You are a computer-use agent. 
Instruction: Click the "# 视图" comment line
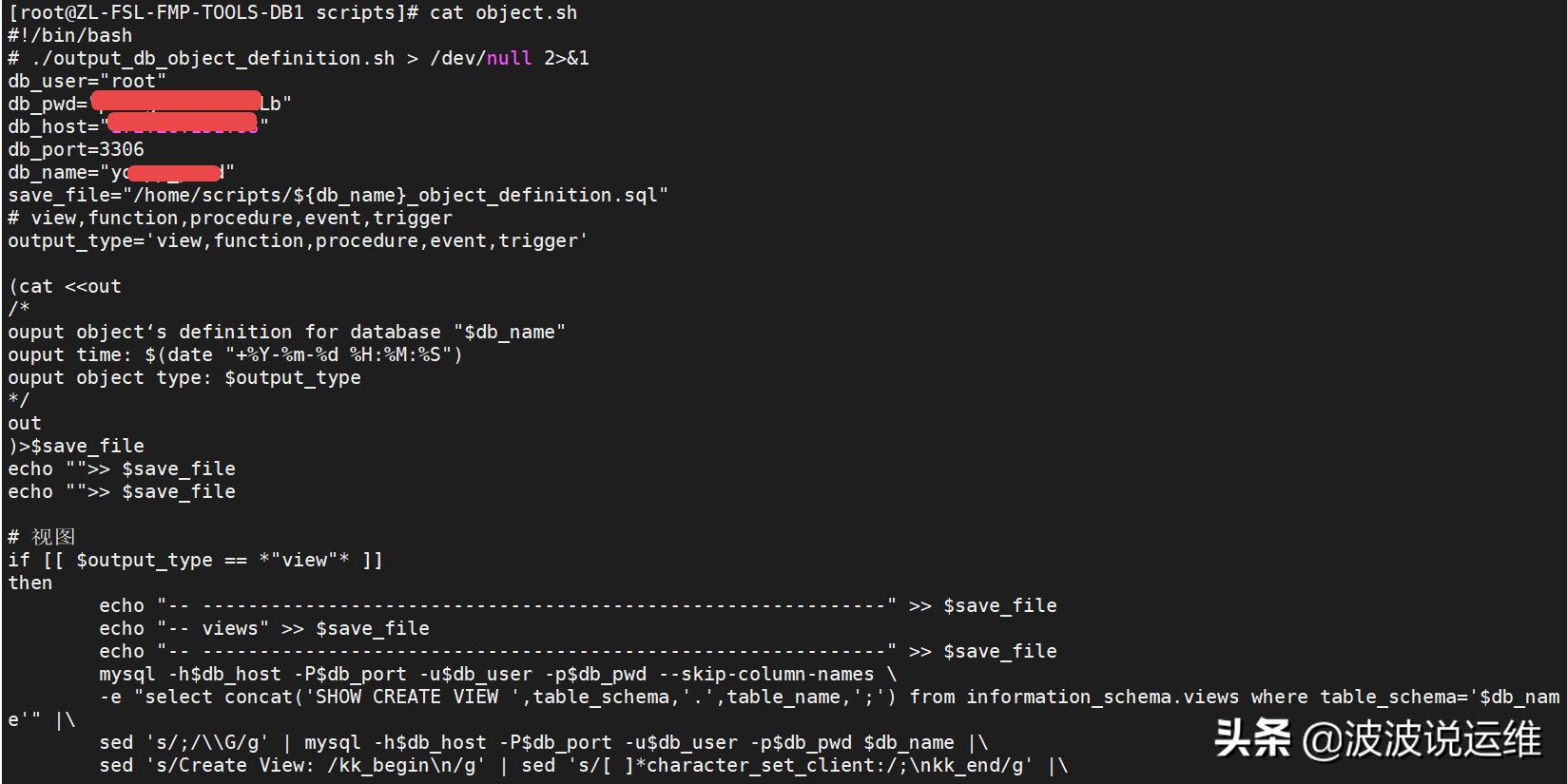(42, 537)
